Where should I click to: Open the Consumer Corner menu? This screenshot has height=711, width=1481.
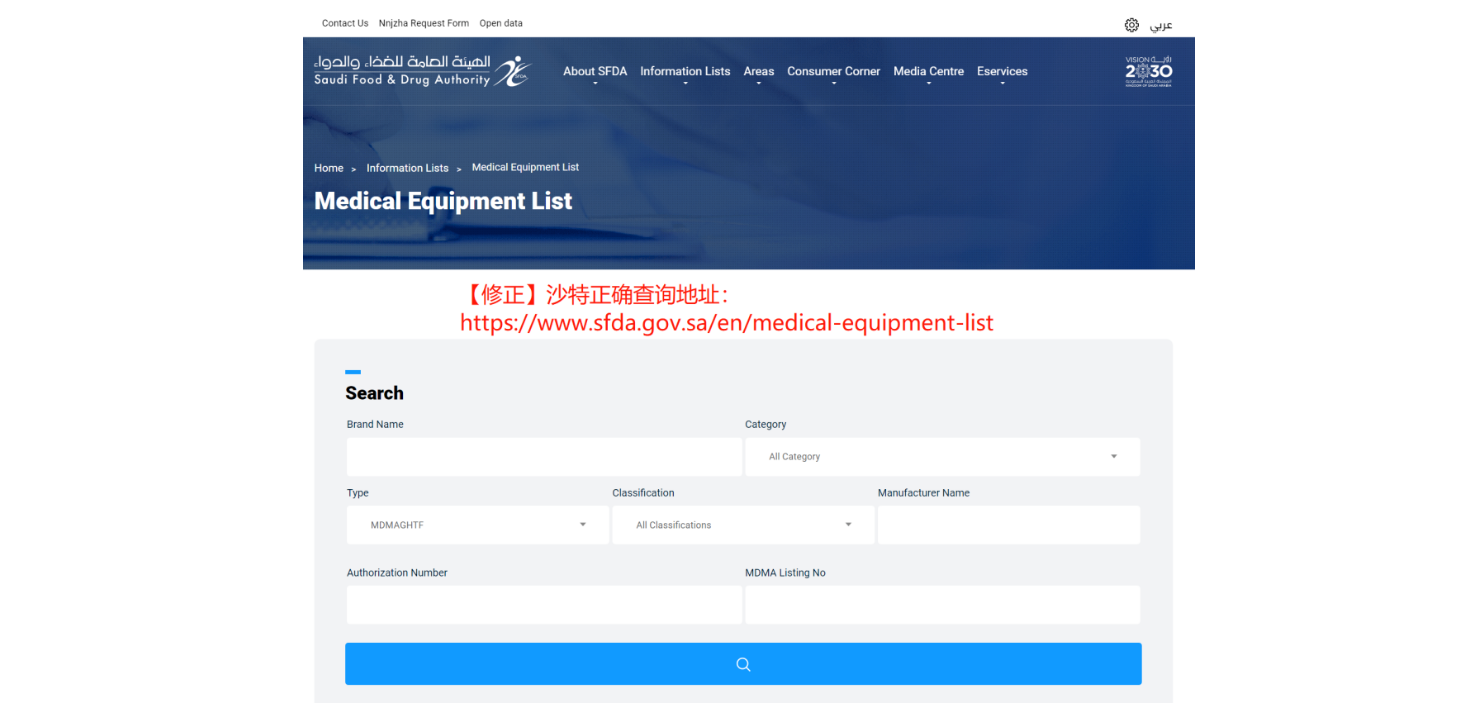[833, 72]
